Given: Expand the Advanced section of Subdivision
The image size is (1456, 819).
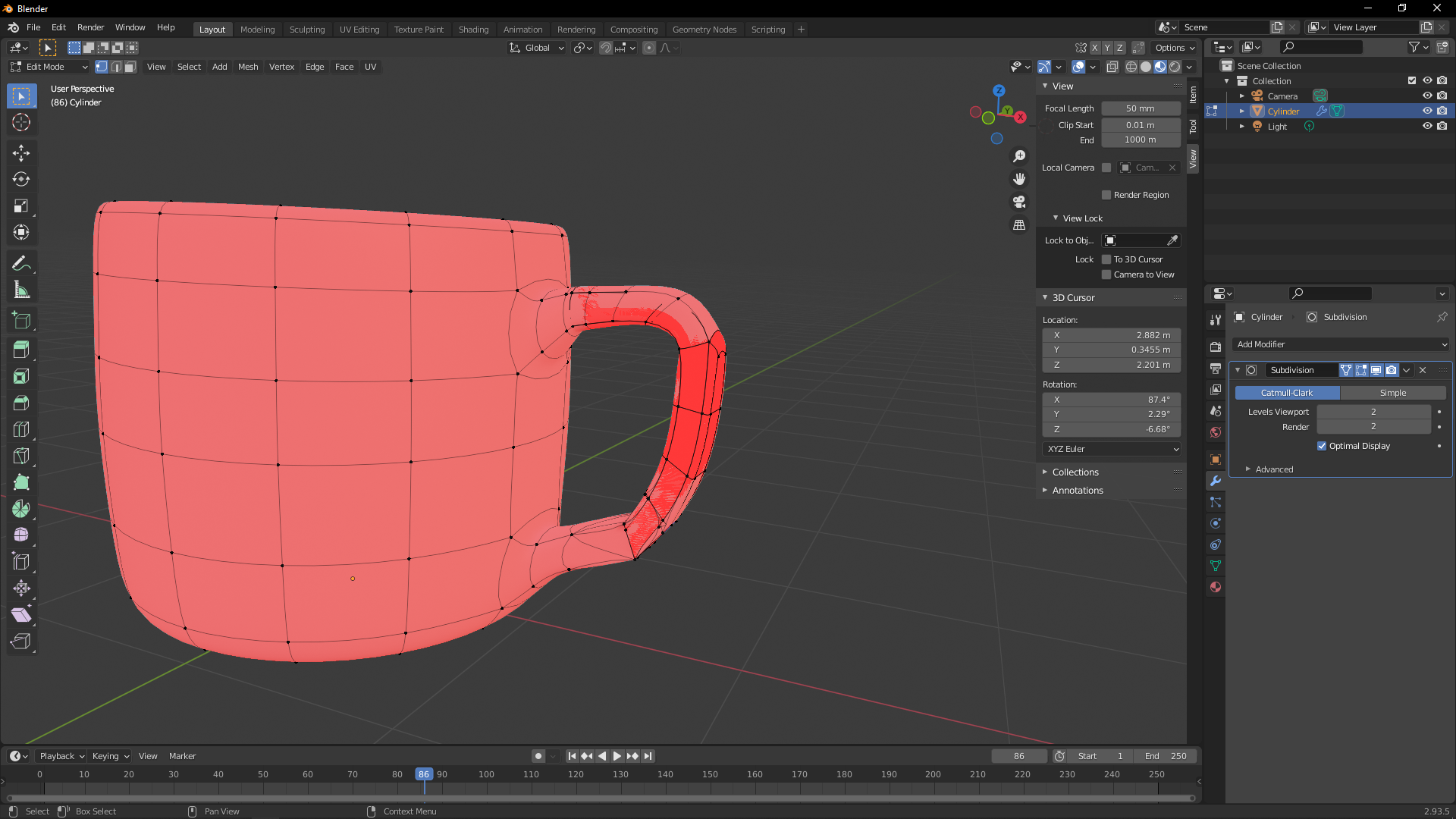Looking at the screenshot, I should coord(1274,469).
